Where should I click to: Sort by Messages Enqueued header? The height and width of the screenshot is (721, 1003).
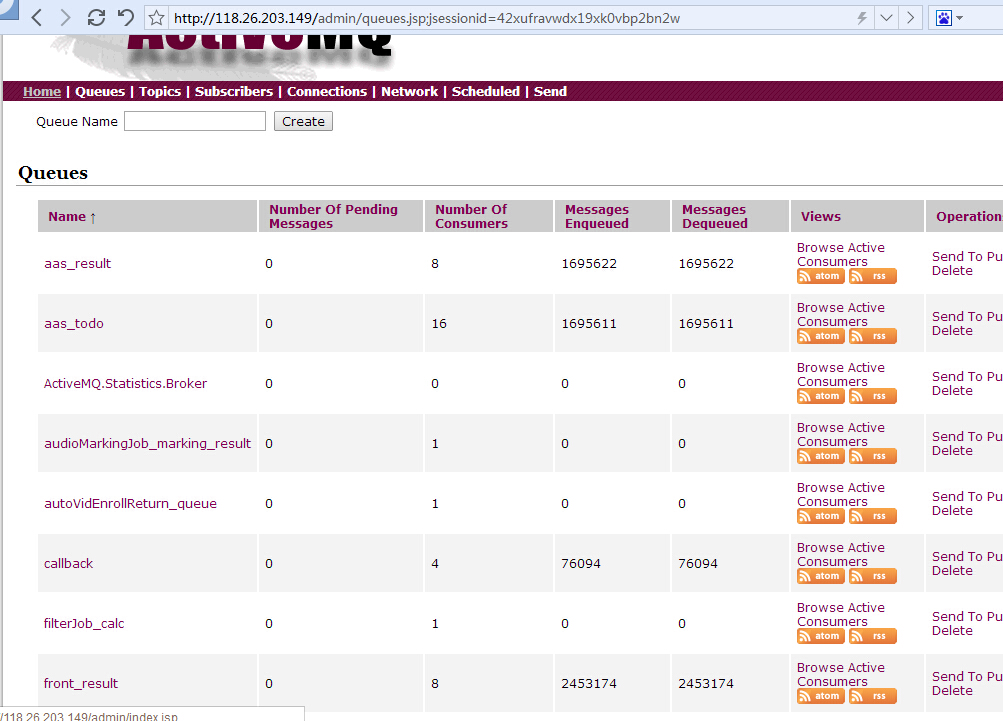(597, 216)
